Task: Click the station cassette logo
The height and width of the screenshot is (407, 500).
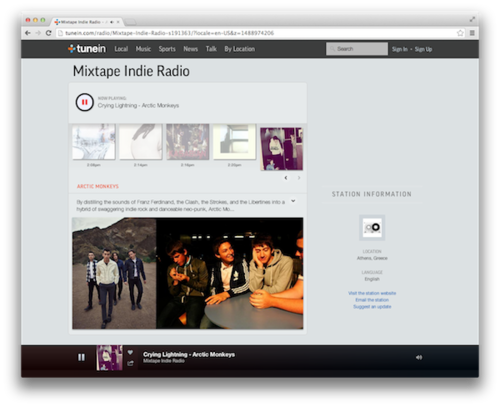Action: (x=372, y=227)
